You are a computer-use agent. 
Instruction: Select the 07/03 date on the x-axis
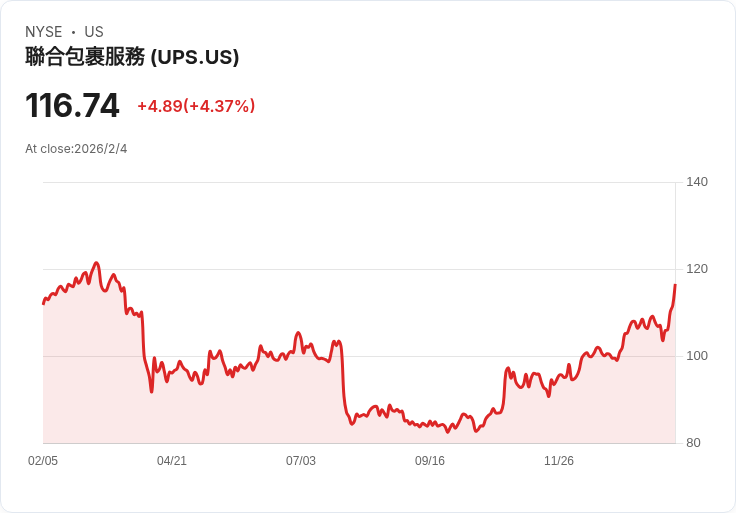pos(301,461)
